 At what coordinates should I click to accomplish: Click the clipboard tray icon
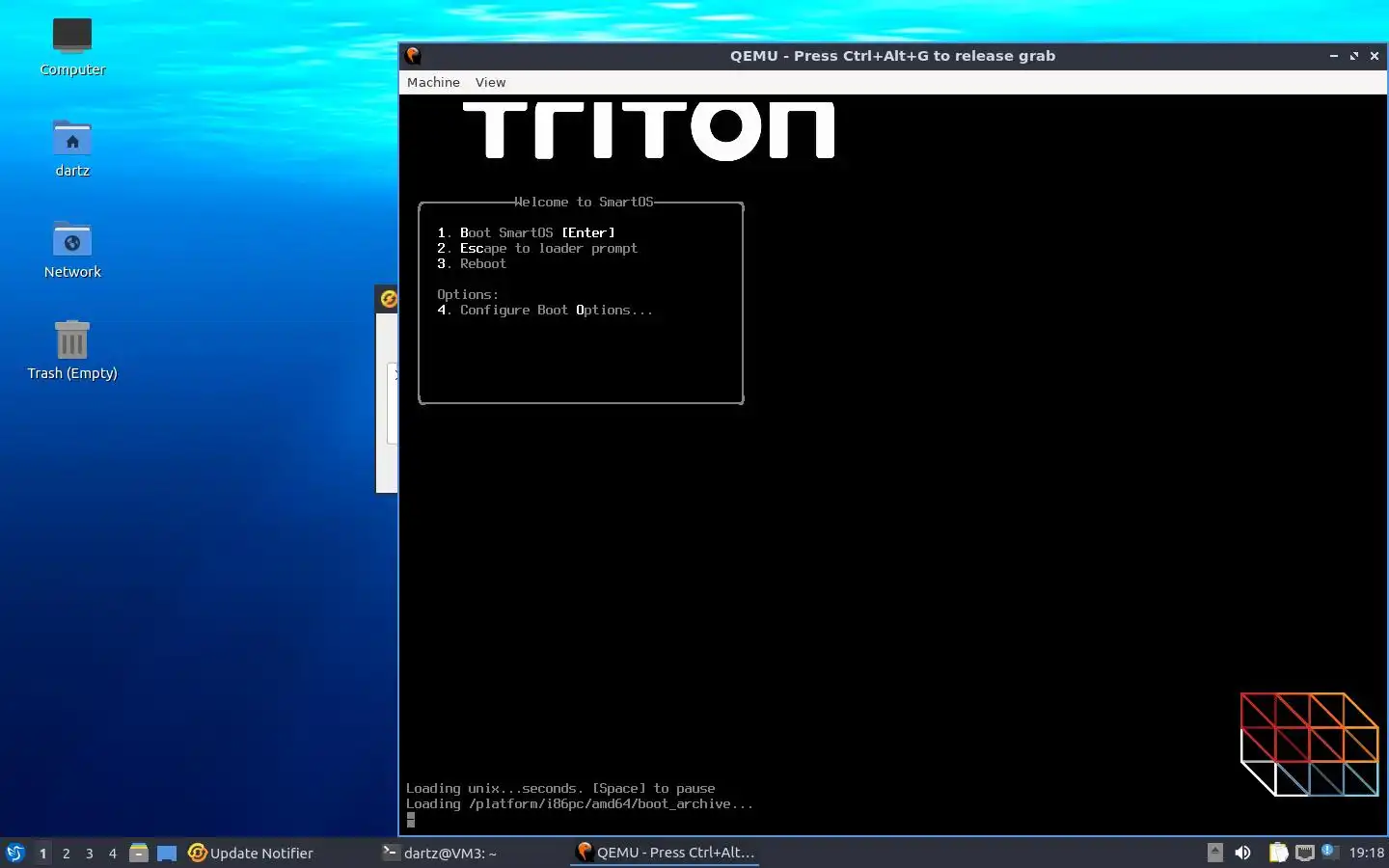1278,853
